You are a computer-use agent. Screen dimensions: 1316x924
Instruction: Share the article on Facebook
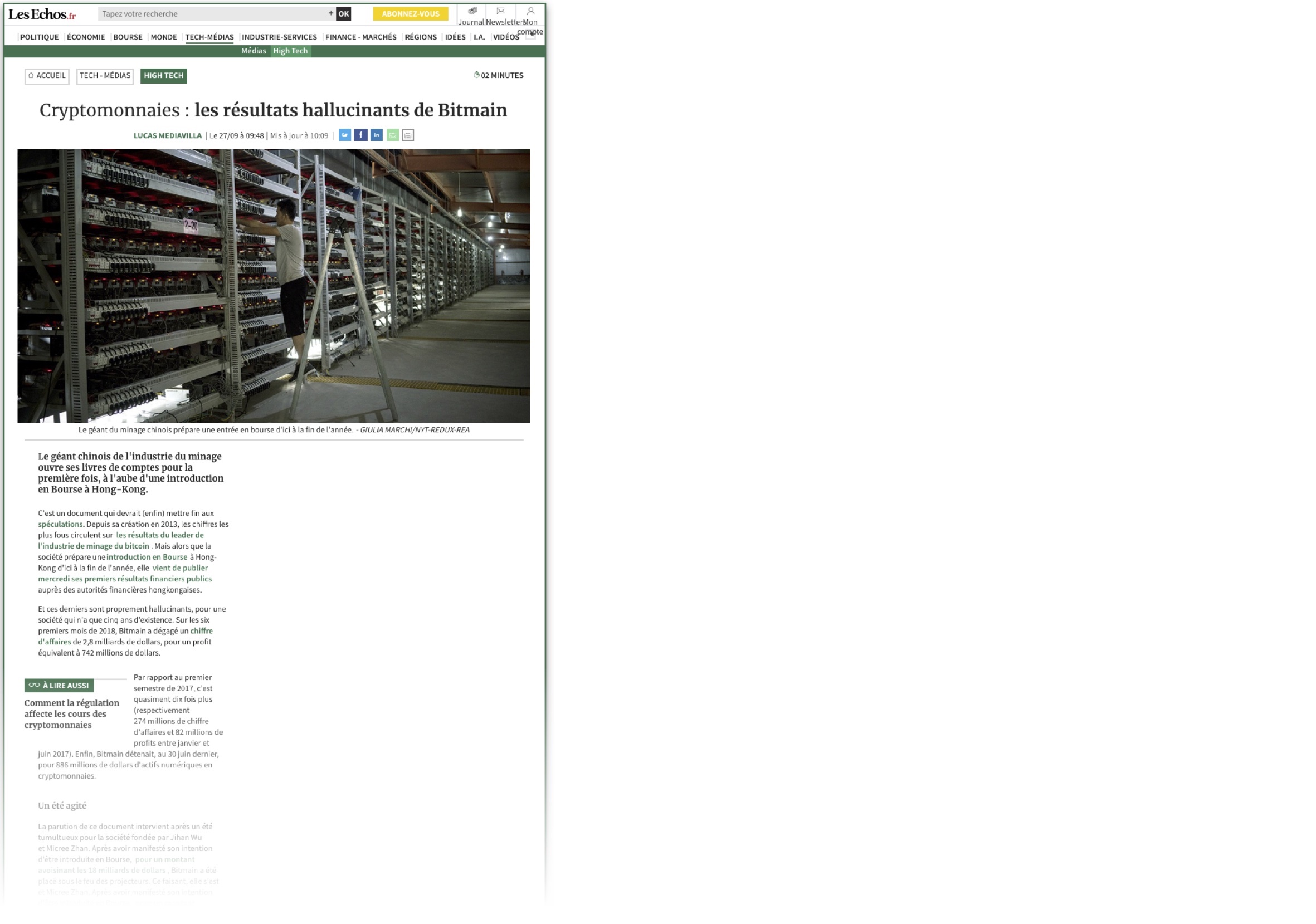coord(360,135)
